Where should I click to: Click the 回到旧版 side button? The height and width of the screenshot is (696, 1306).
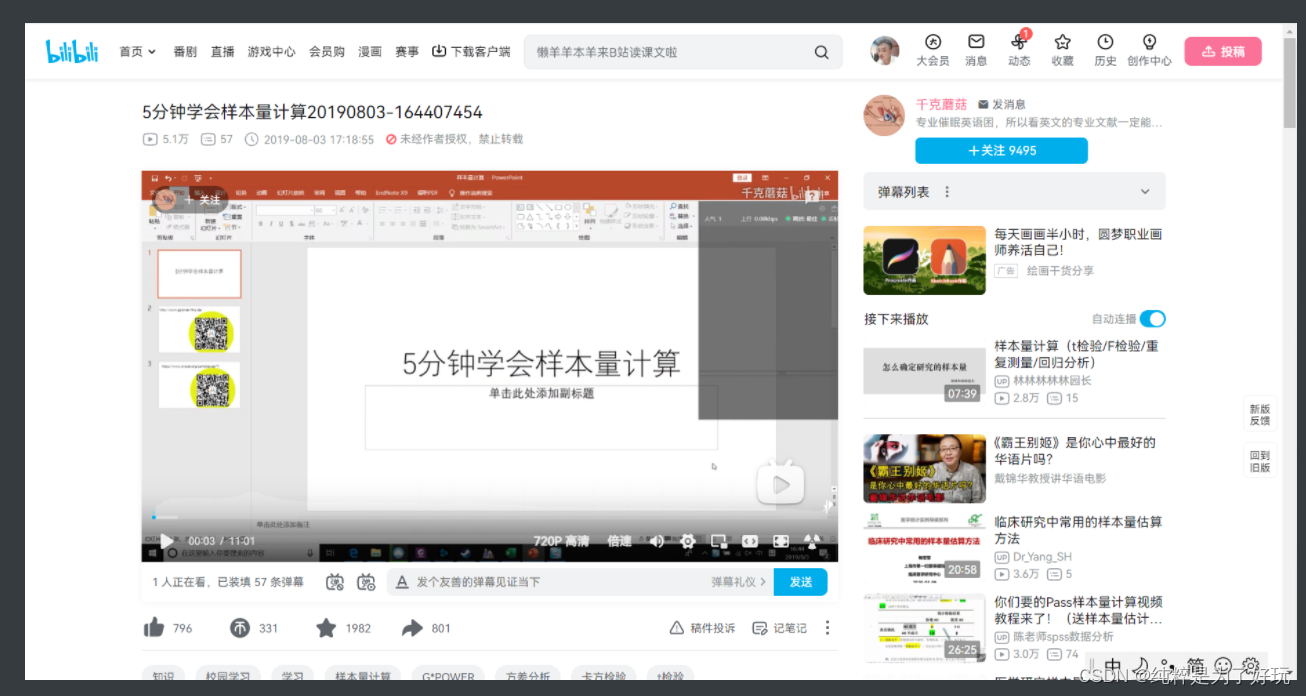[x=1259, y=461]
